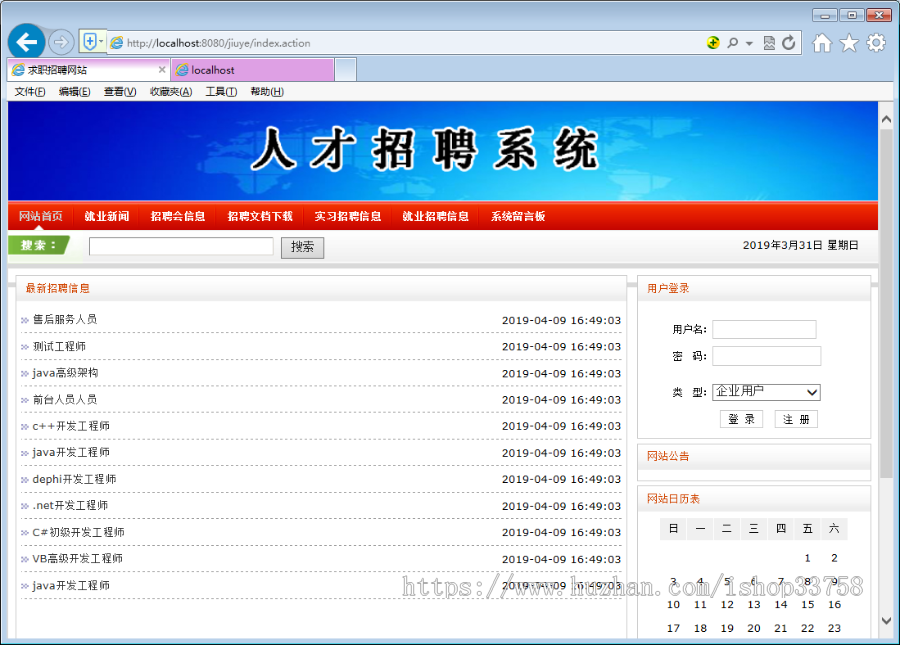Viewport: 900px width, 645px height.
Task: Refresh the page using the refresh icon
Action: click(788, 43)
